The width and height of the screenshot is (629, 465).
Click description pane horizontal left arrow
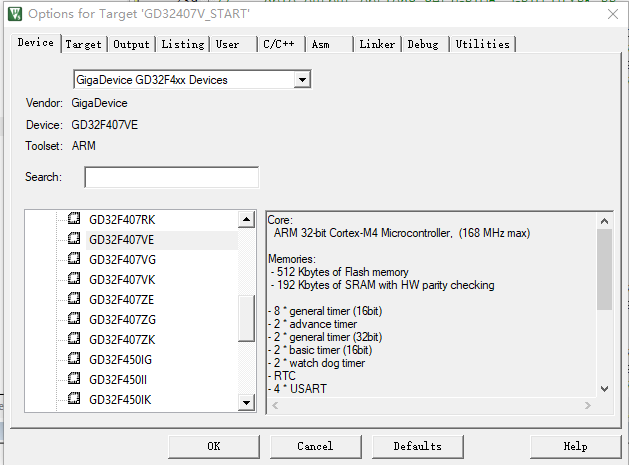[x=275, y=406]
